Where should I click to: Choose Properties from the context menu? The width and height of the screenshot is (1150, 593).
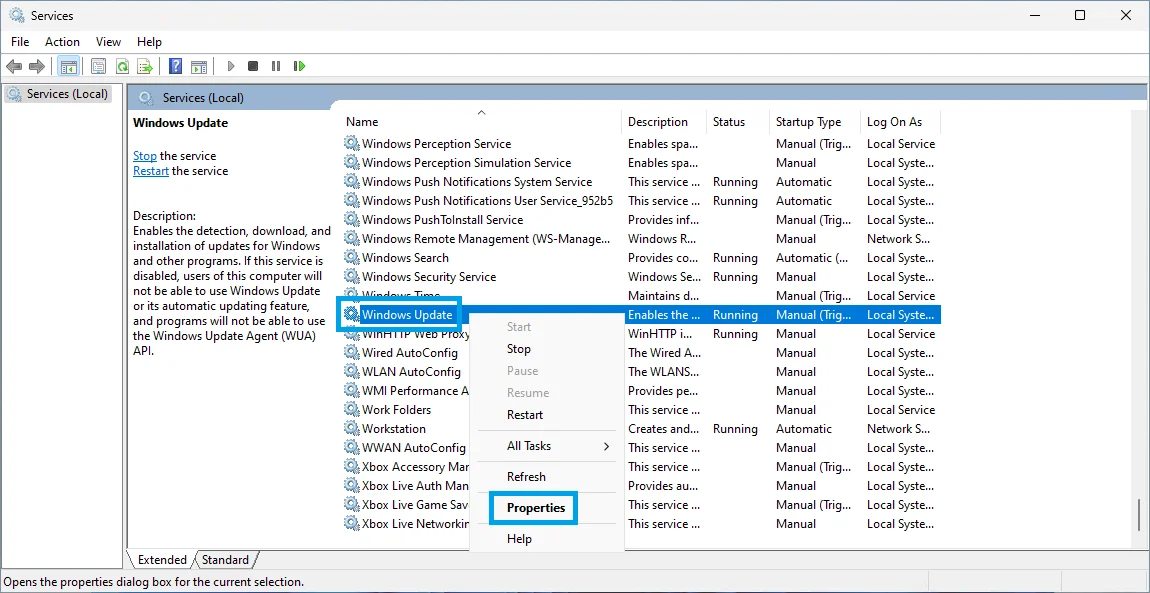click(535, 508)
